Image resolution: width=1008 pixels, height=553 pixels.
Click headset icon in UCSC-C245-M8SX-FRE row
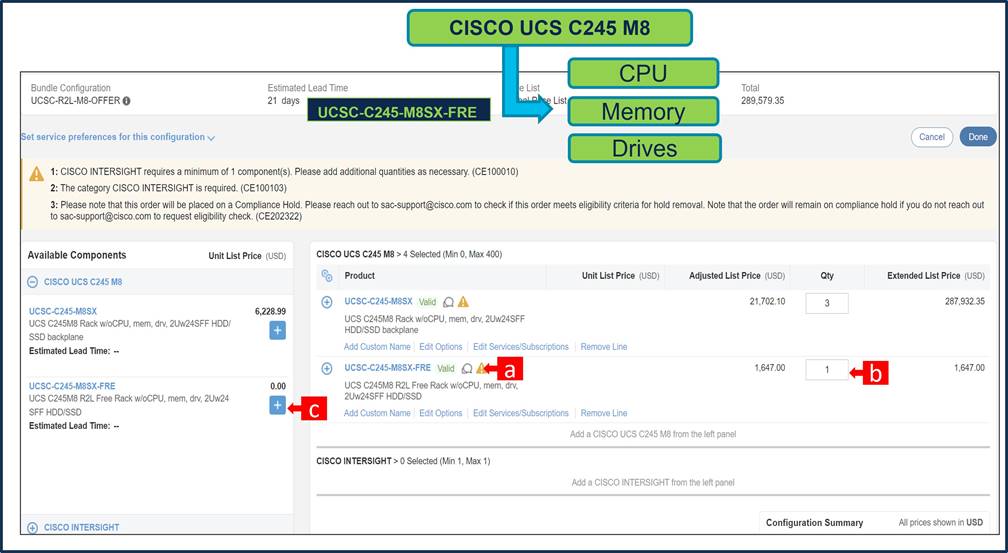click(x=467, y=368)
